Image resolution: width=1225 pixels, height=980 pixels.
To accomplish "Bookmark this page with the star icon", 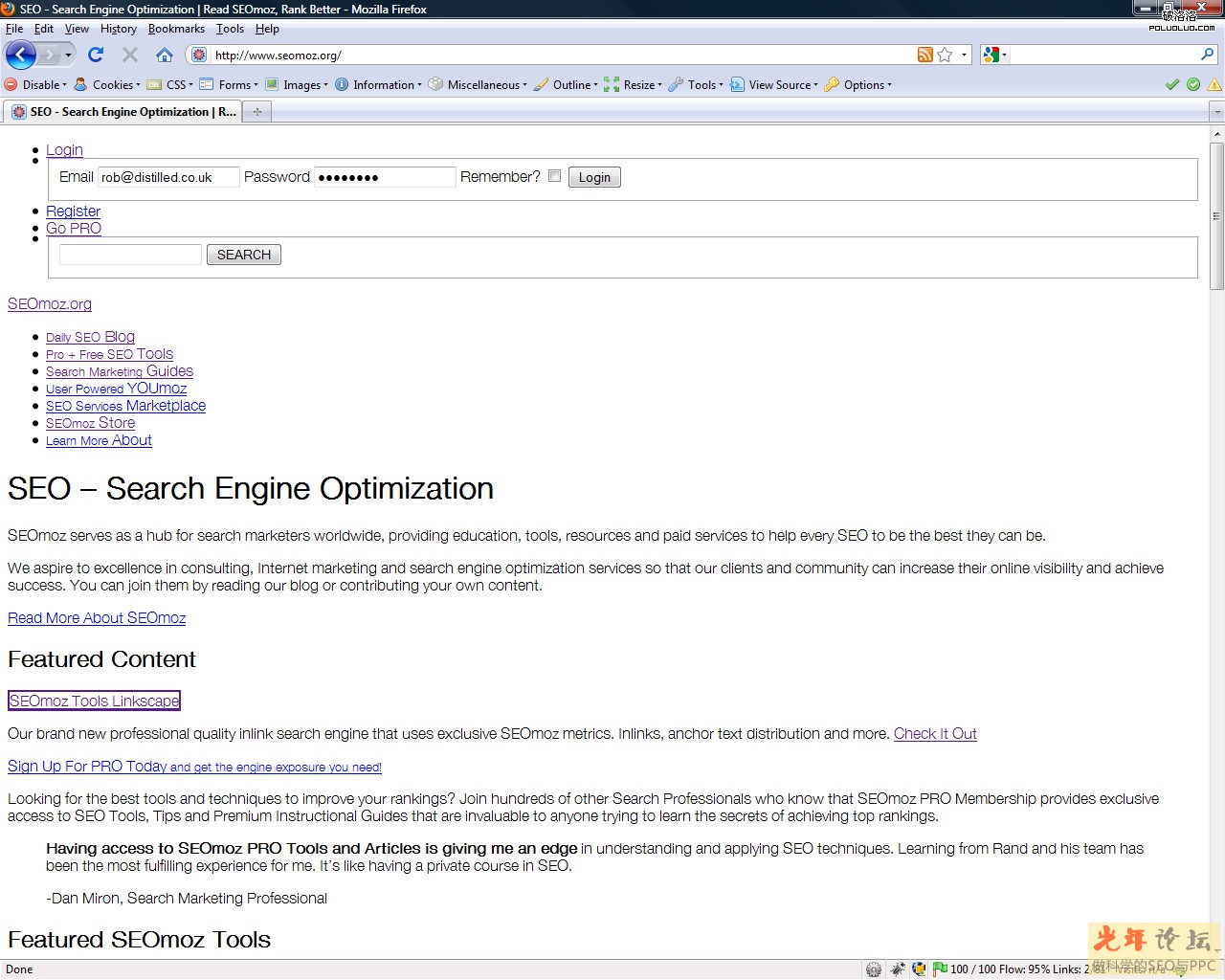I will coord(945,55).
